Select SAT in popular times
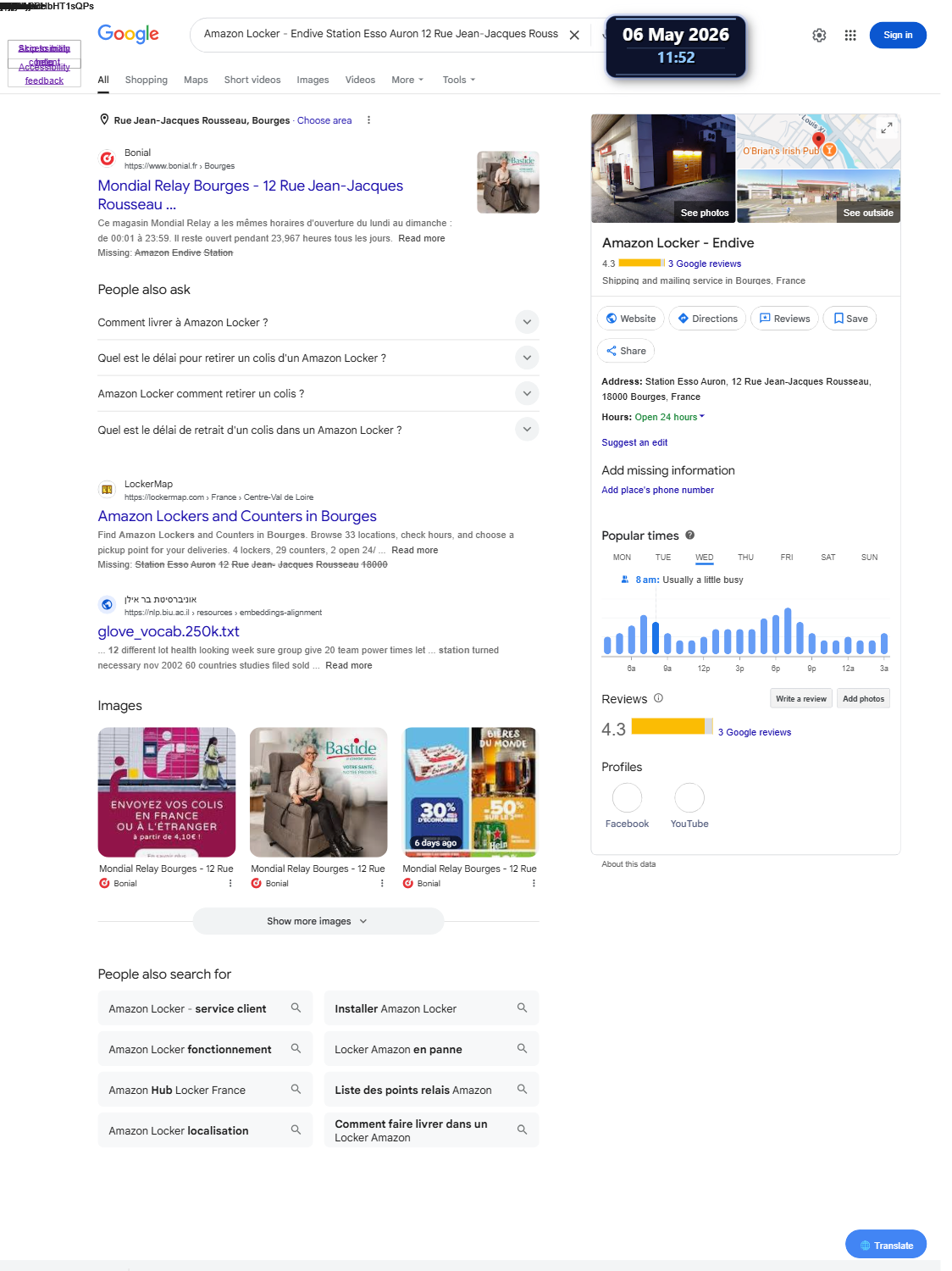 pyautogui.click(x=828, y=558)
